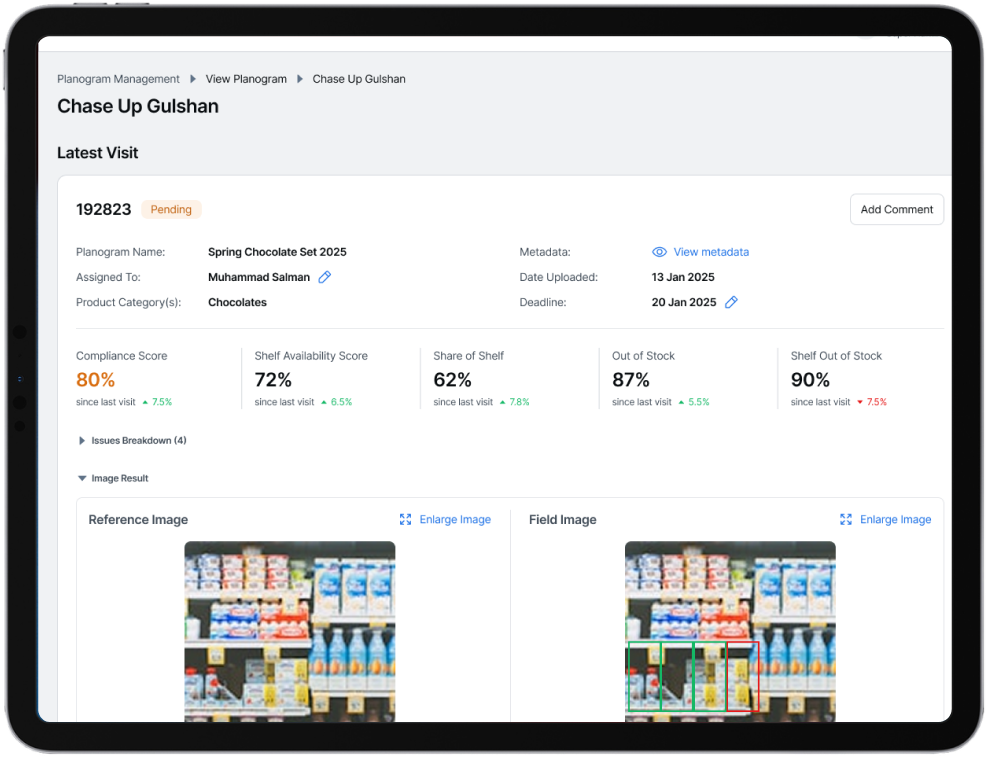Select the red bounding box in Field Image

[743, 677]
